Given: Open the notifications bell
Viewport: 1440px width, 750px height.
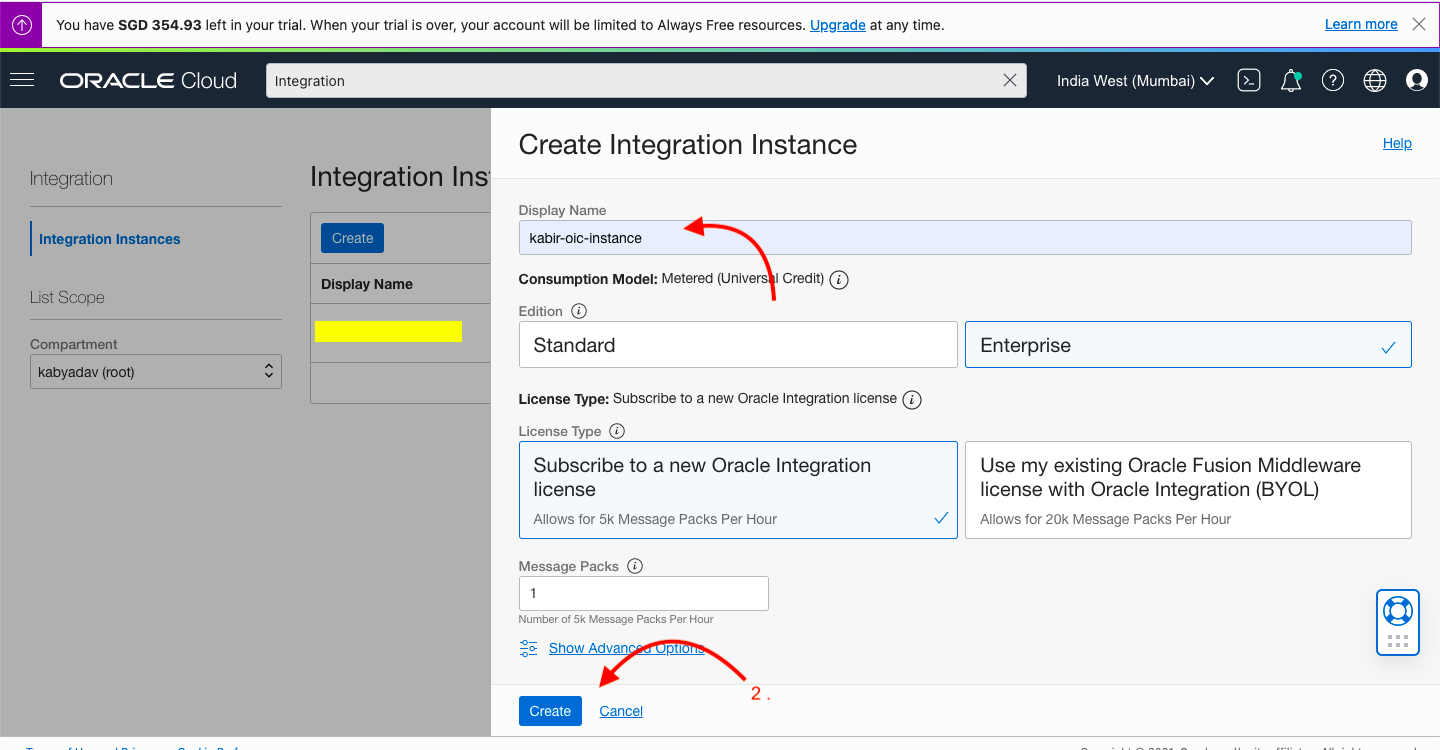Looking at the screenshot, I should click(x=1290, y=80).
